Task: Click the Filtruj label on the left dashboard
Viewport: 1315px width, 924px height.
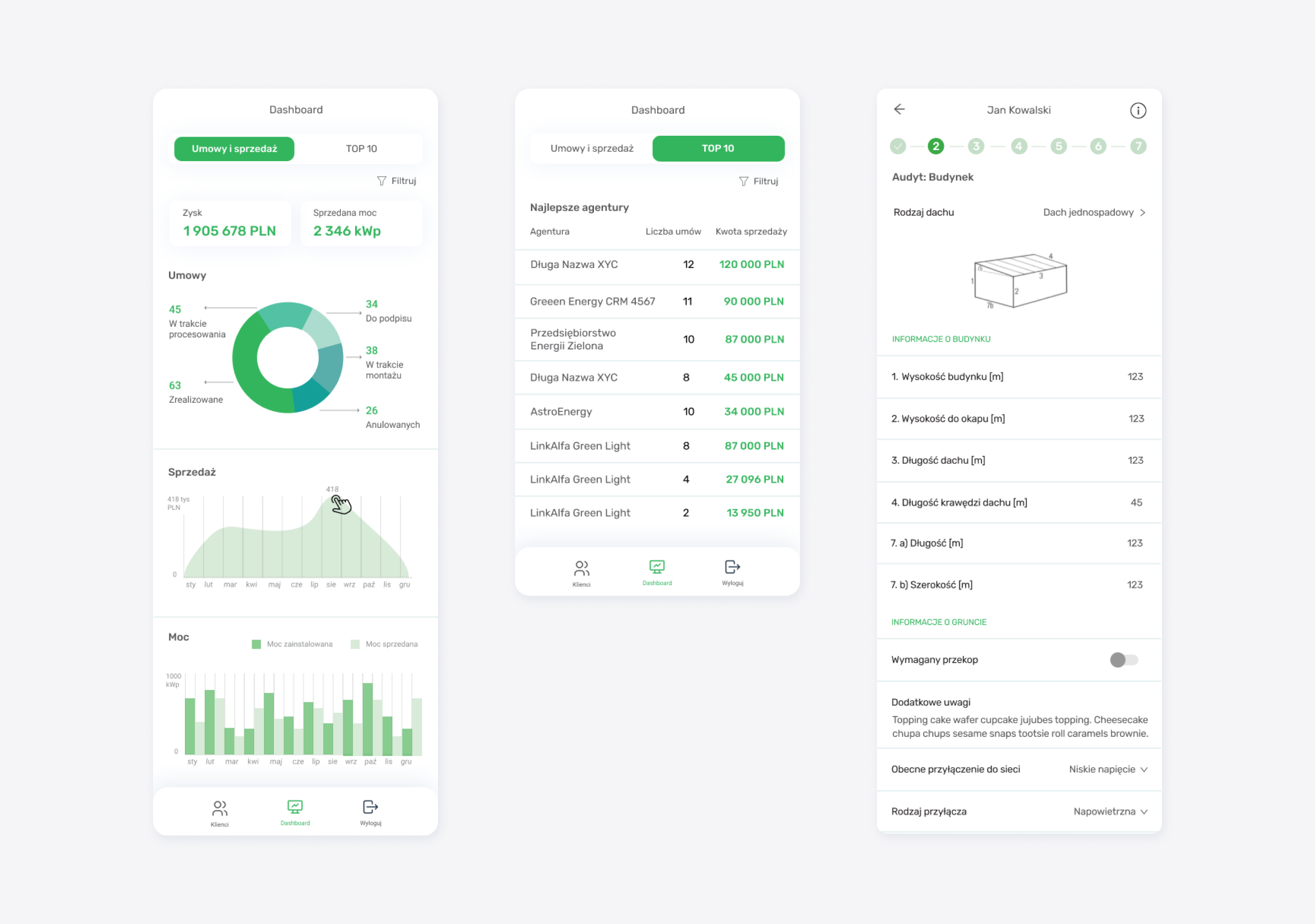Action: coord(404,181)
